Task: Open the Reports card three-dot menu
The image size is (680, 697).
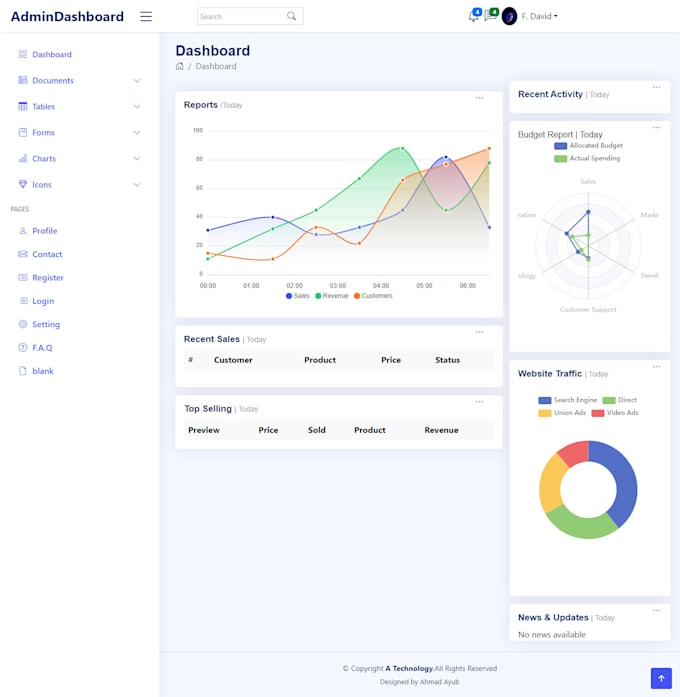Action: (479, 98)
